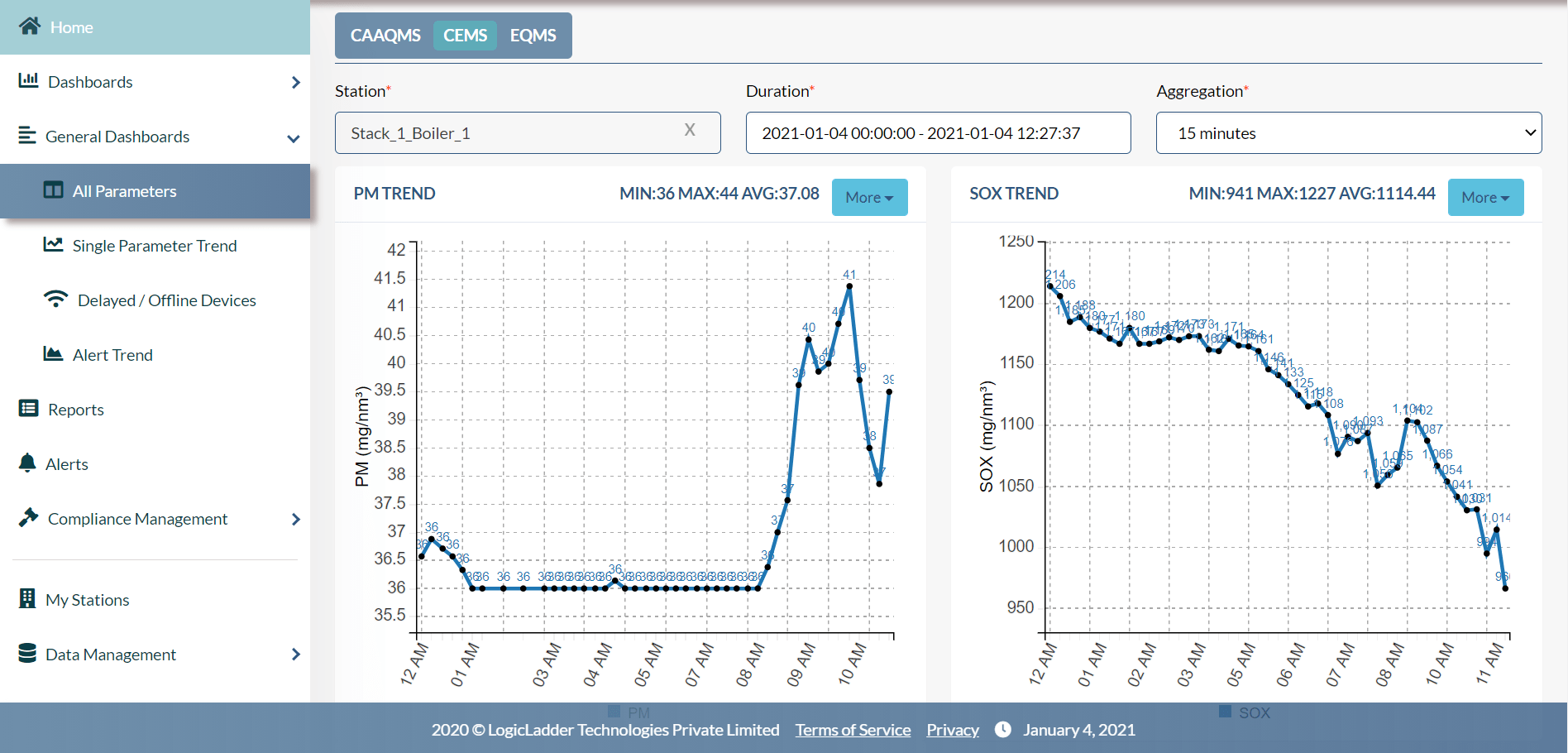Expand the Compliance Management chevron
The height and width of the screenshot is (753, 1568).
[295, 519]
